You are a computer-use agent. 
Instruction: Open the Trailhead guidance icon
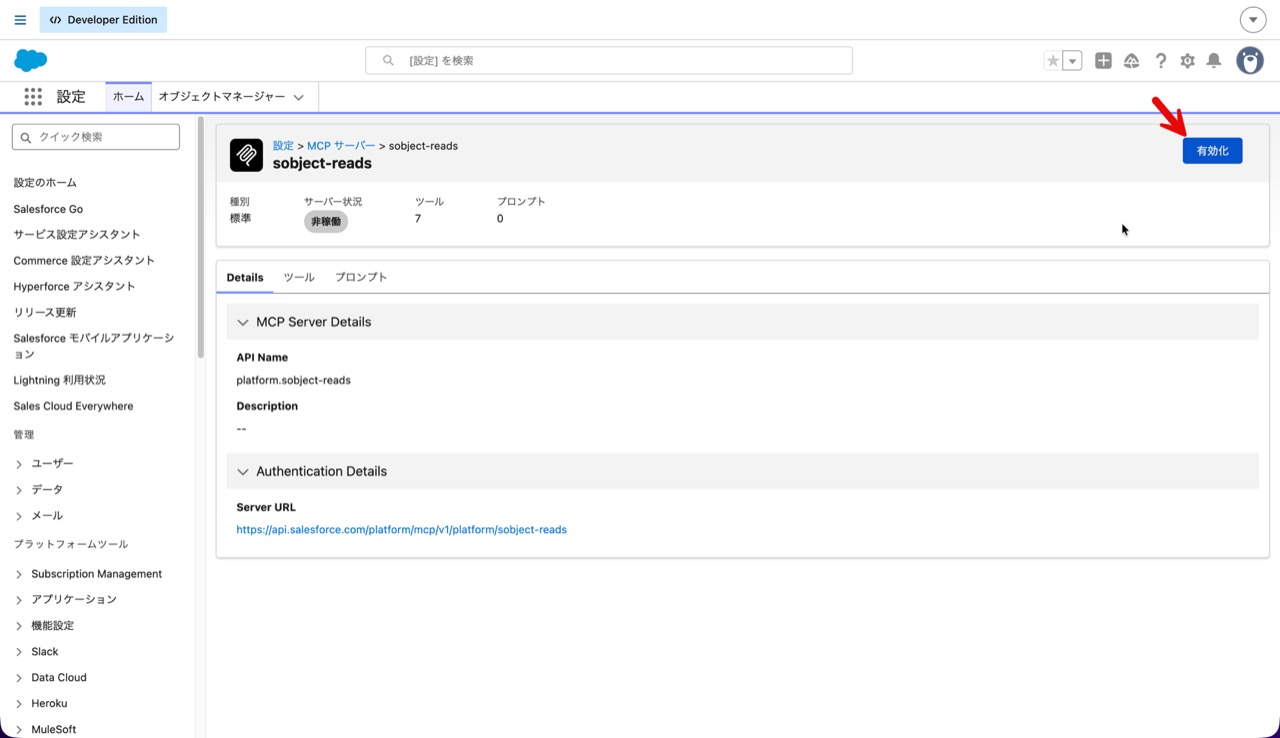[x=1132, y=61]
